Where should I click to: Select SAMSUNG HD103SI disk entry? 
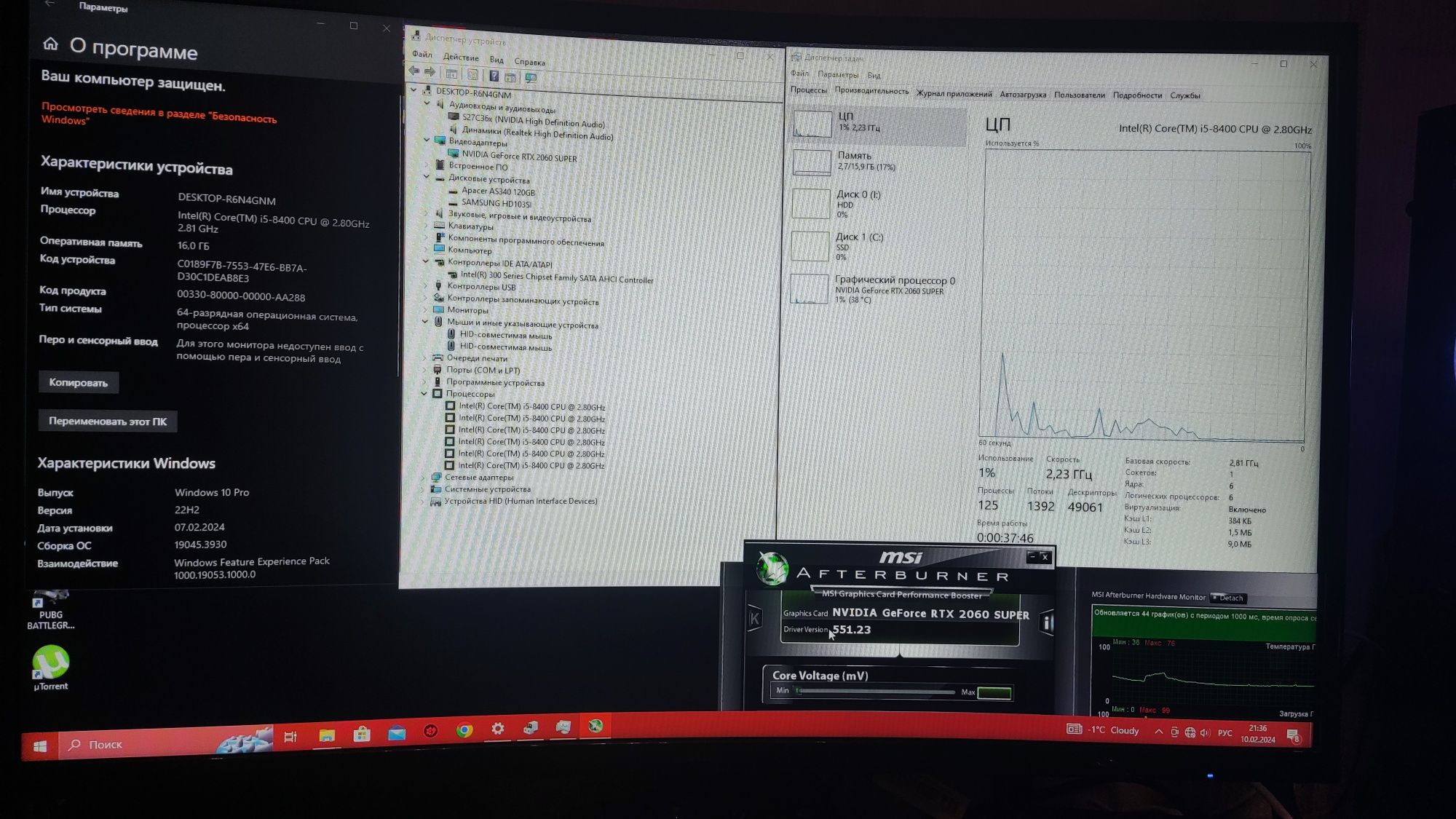click(x=496, y=203)
